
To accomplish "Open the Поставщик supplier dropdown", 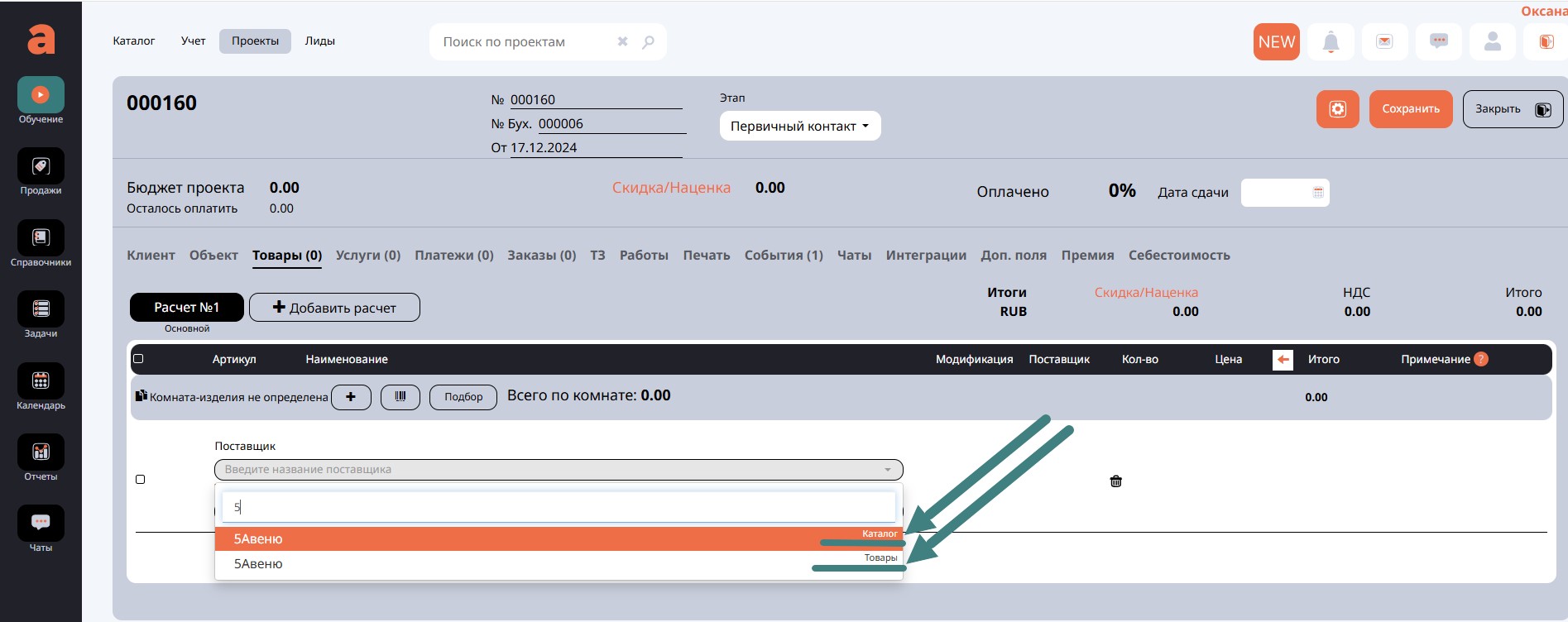I will point(558,470).
